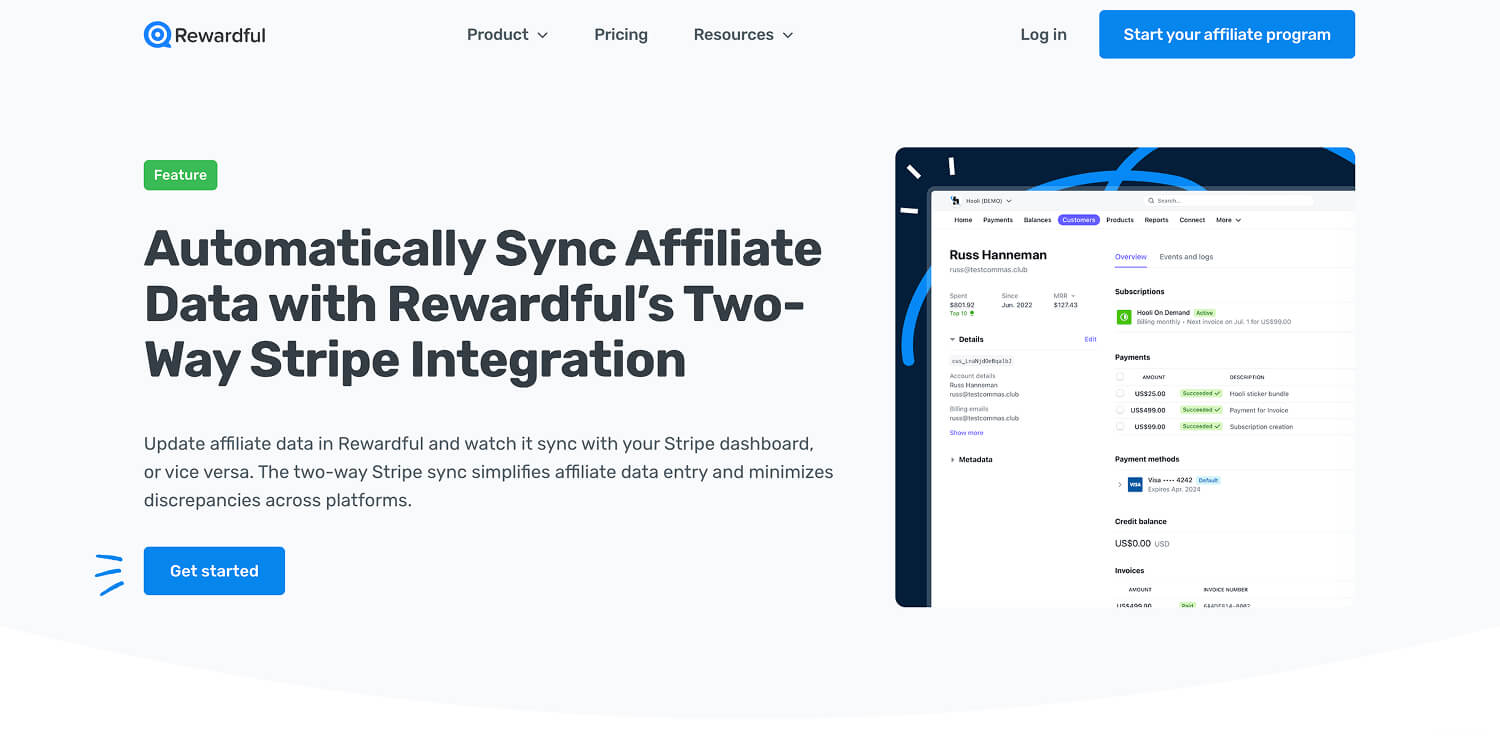Expand the Resources menu
This screenshot has width=1500, height=736.
(x=743, y=34)
